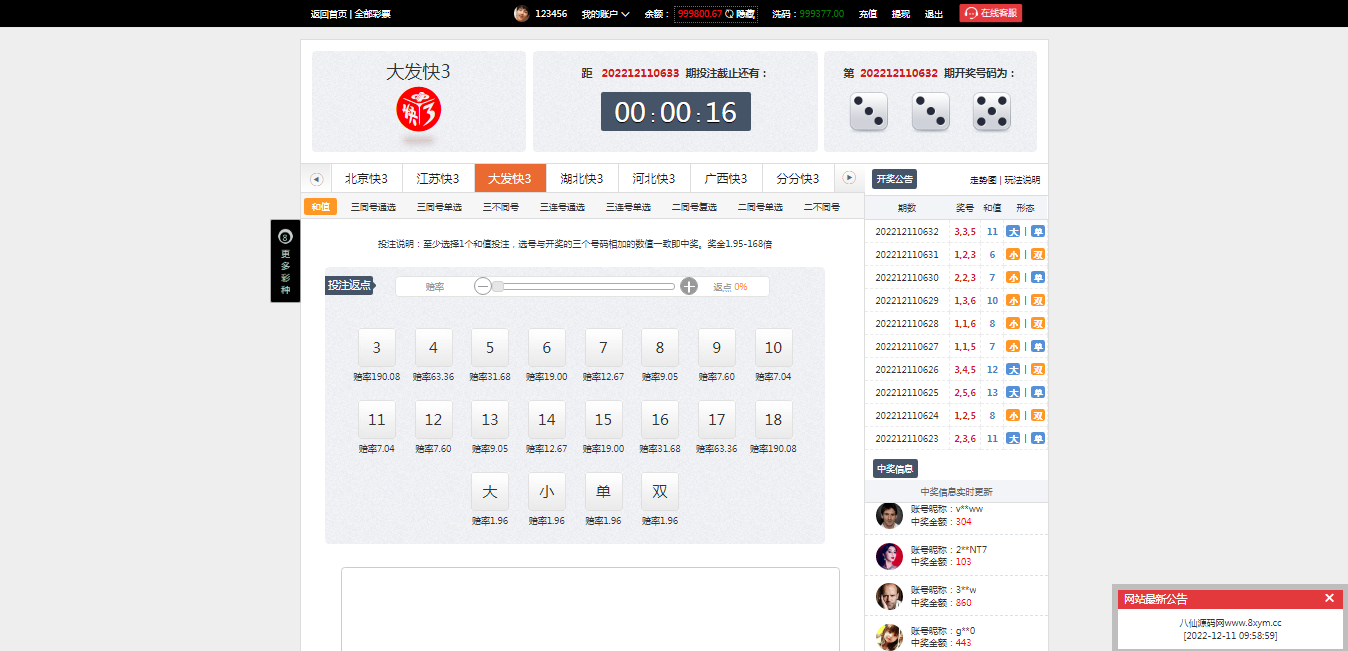Image resolution: width=1348 pixels, height=651 pixels.
Task: Open the 全部彩票 link
Action: 372,14
